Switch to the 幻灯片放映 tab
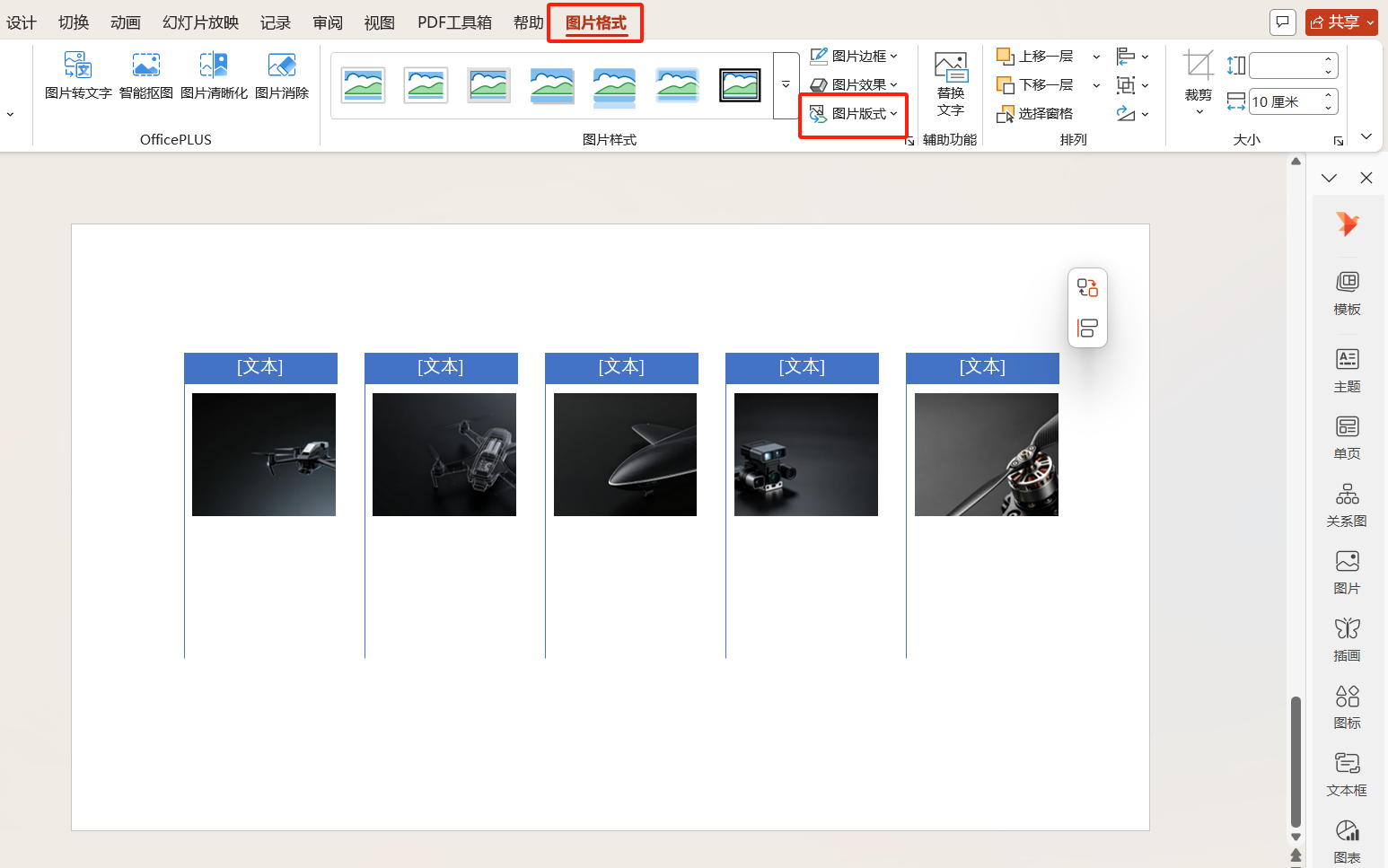 pyautogui.click(x=200, y=22)
